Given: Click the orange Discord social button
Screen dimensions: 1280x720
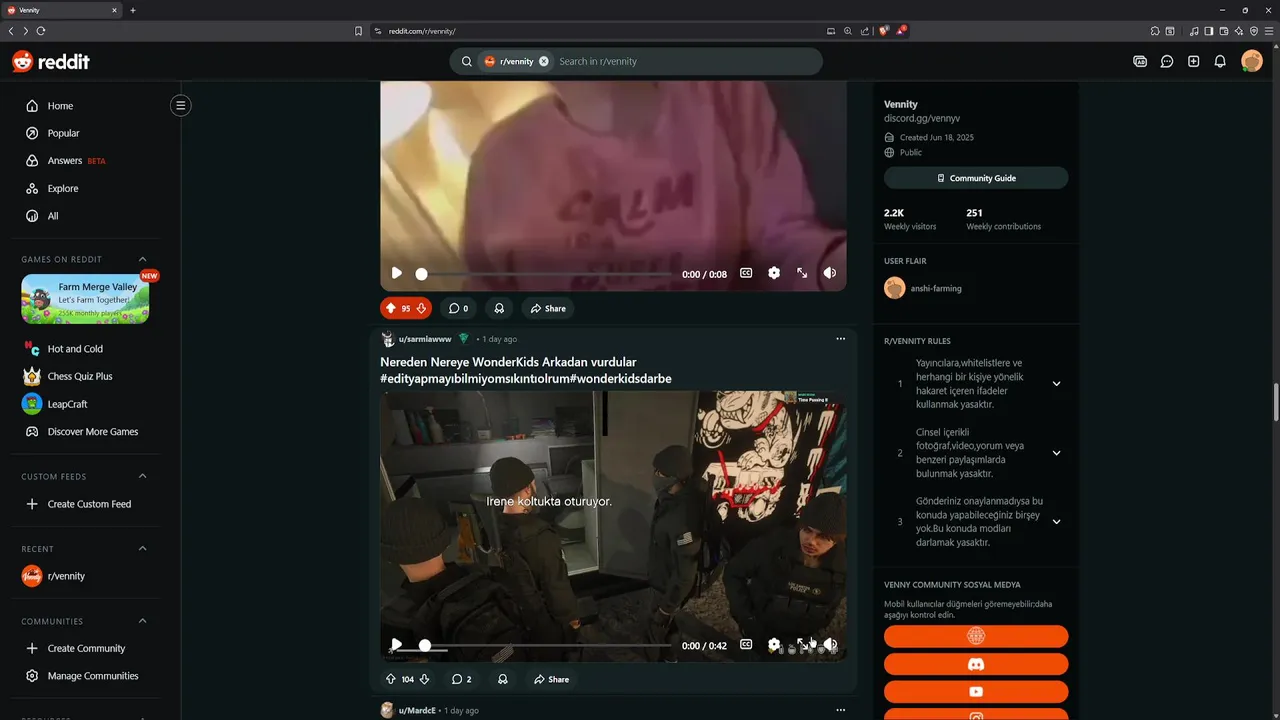Looking at the screenshot, I should tap(976, 664).
